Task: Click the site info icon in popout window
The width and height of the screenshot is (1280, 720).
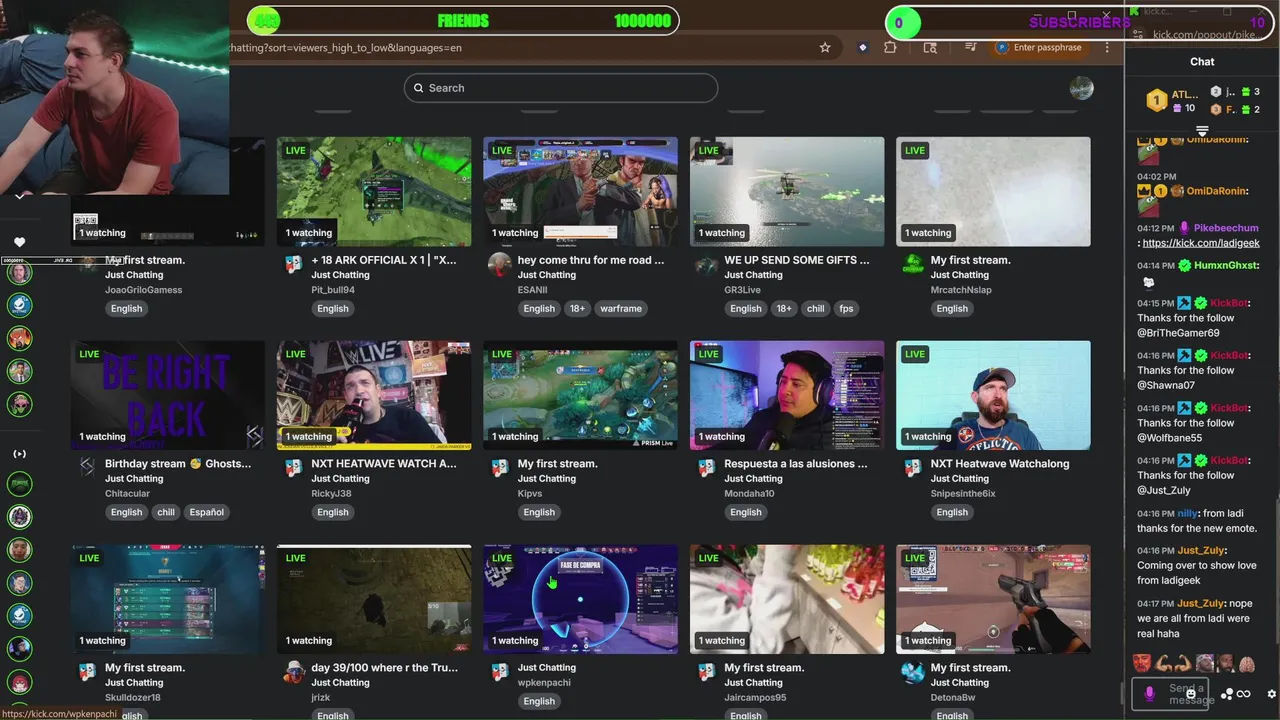Action: tap(1140, 35)
